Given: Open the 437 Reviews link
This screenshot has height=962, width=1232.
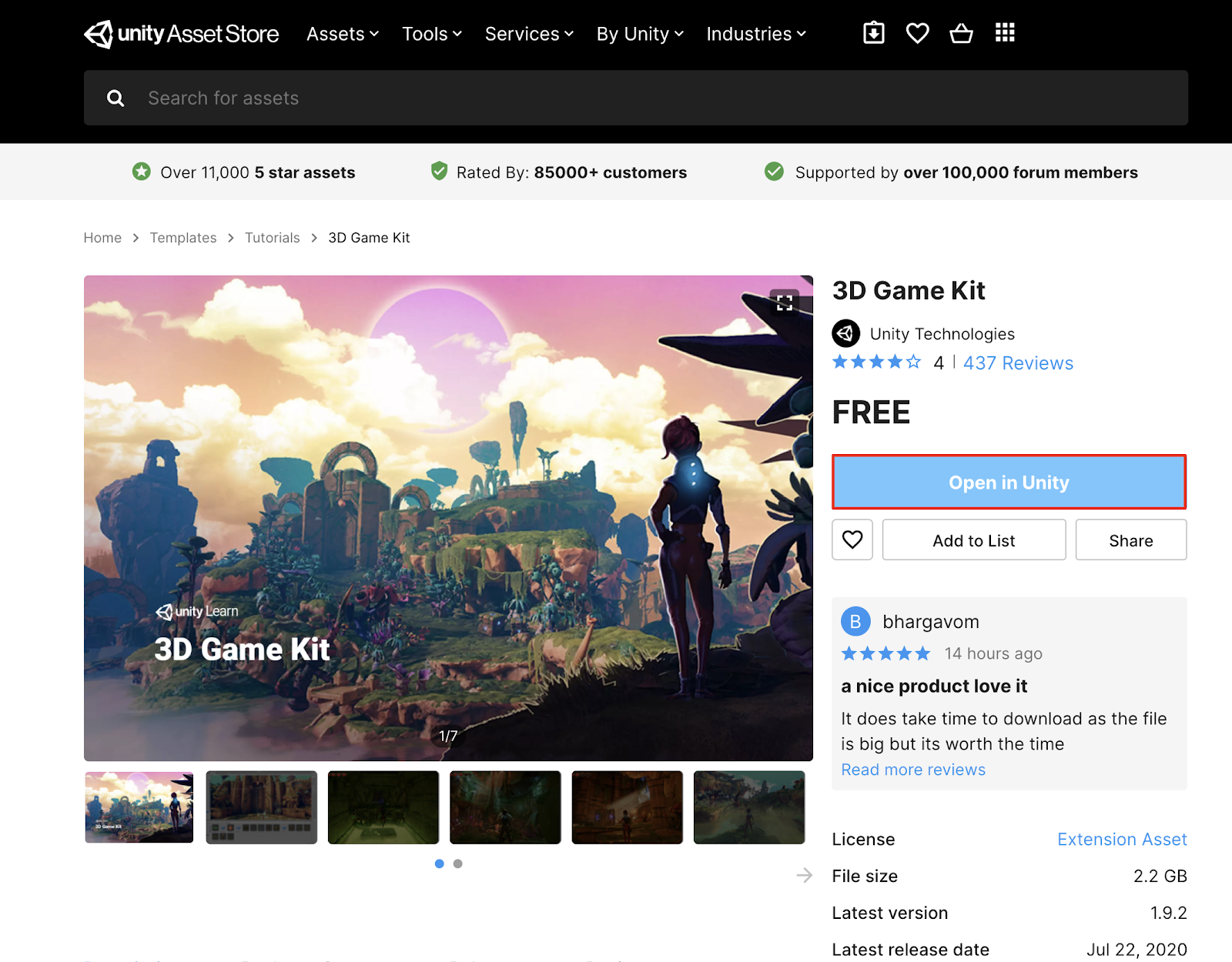Looking at the screenshot, I should point(1017,363).
